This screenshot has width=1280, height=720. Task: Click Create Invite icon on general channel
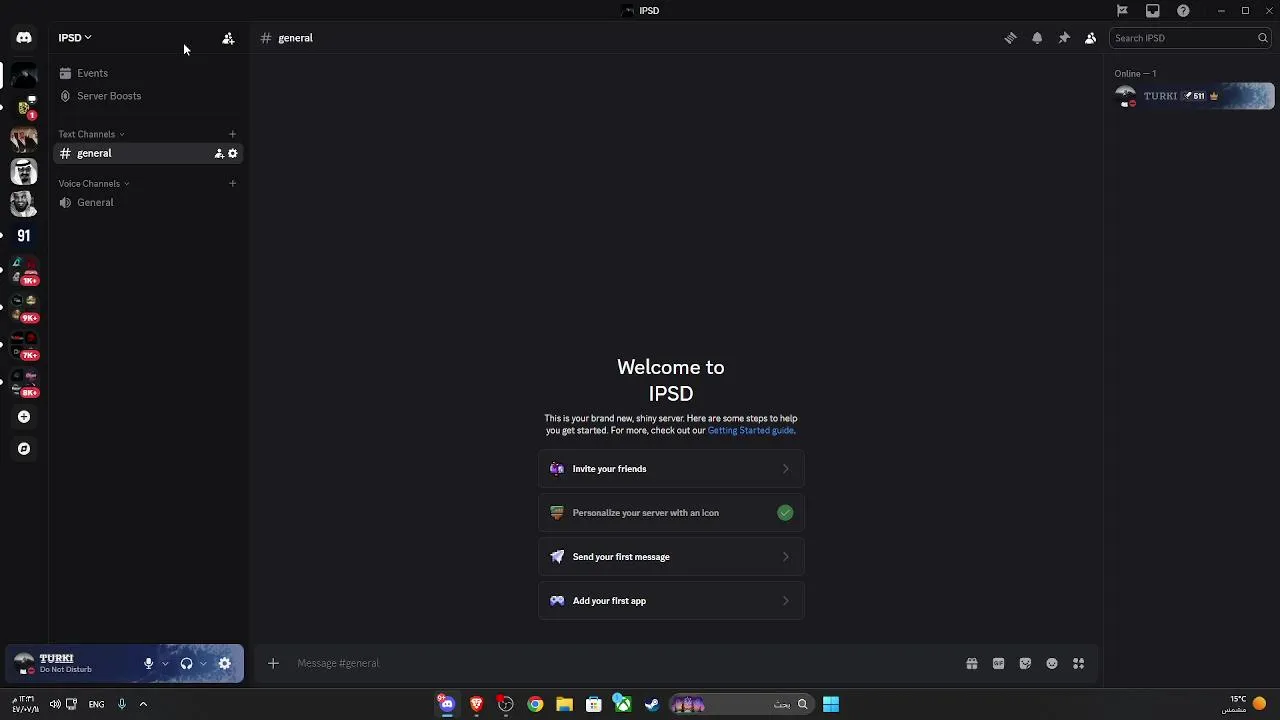pyautogui.click(x=219, y=153)
